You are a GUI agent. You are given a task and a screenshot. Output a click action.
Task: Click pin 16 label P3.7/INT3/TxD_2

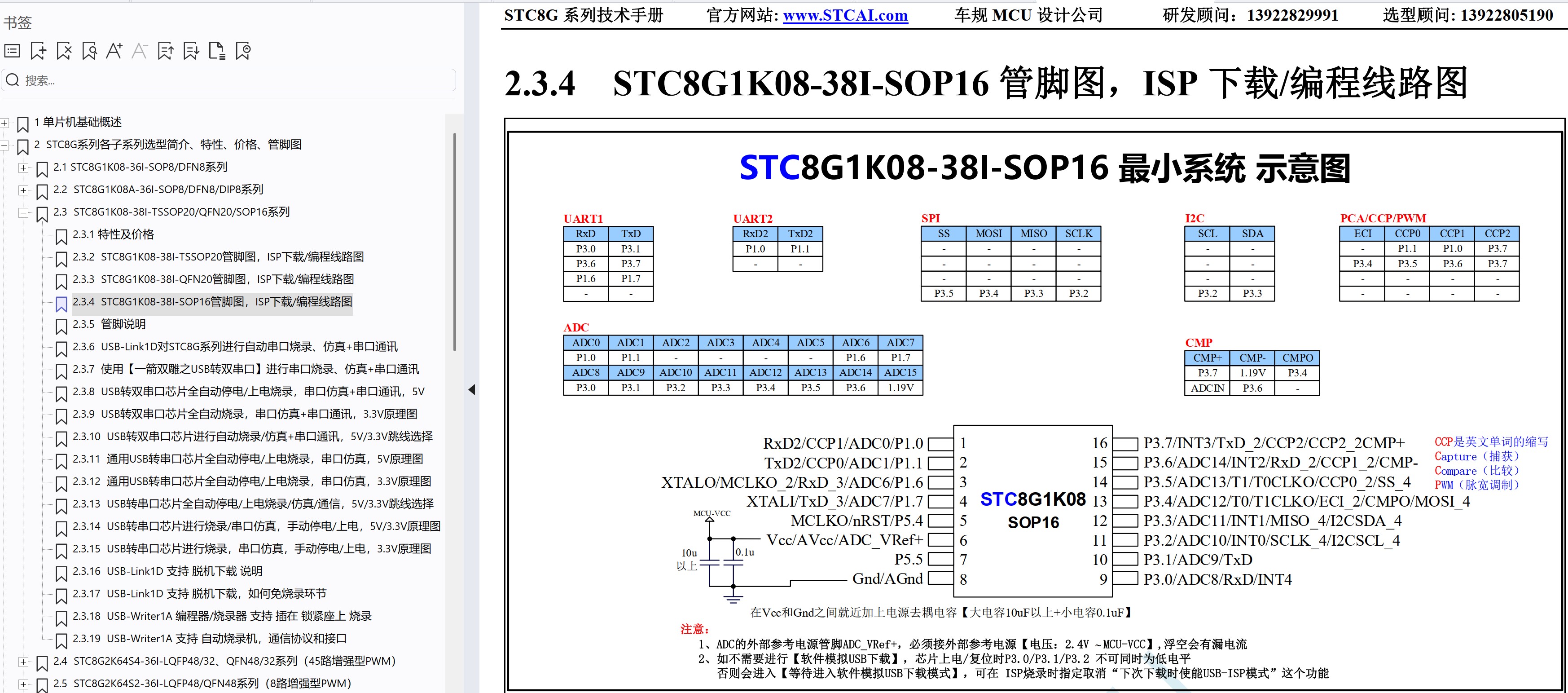coord(1274,443)
